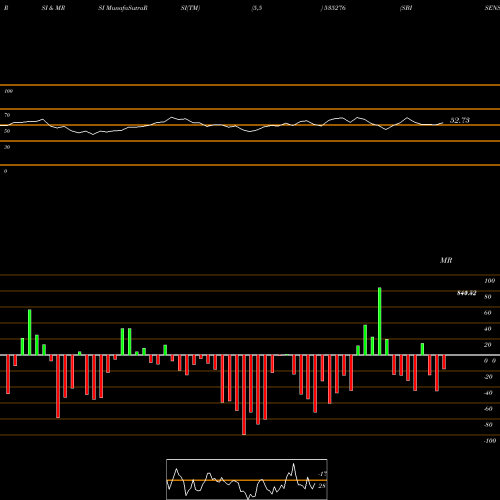The height and width of the screenshot is (500, 500).
Task: Click the MR axis label -40
Action: click(x=488, y=393)
